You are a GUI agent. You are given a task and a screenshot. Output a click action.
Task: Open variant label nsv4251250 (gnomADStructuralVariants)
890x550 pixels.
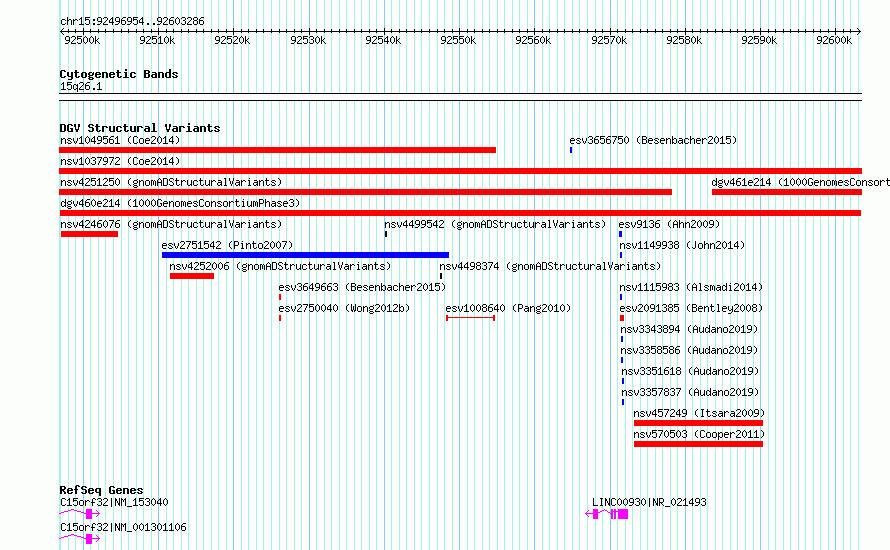pos(171,182)
